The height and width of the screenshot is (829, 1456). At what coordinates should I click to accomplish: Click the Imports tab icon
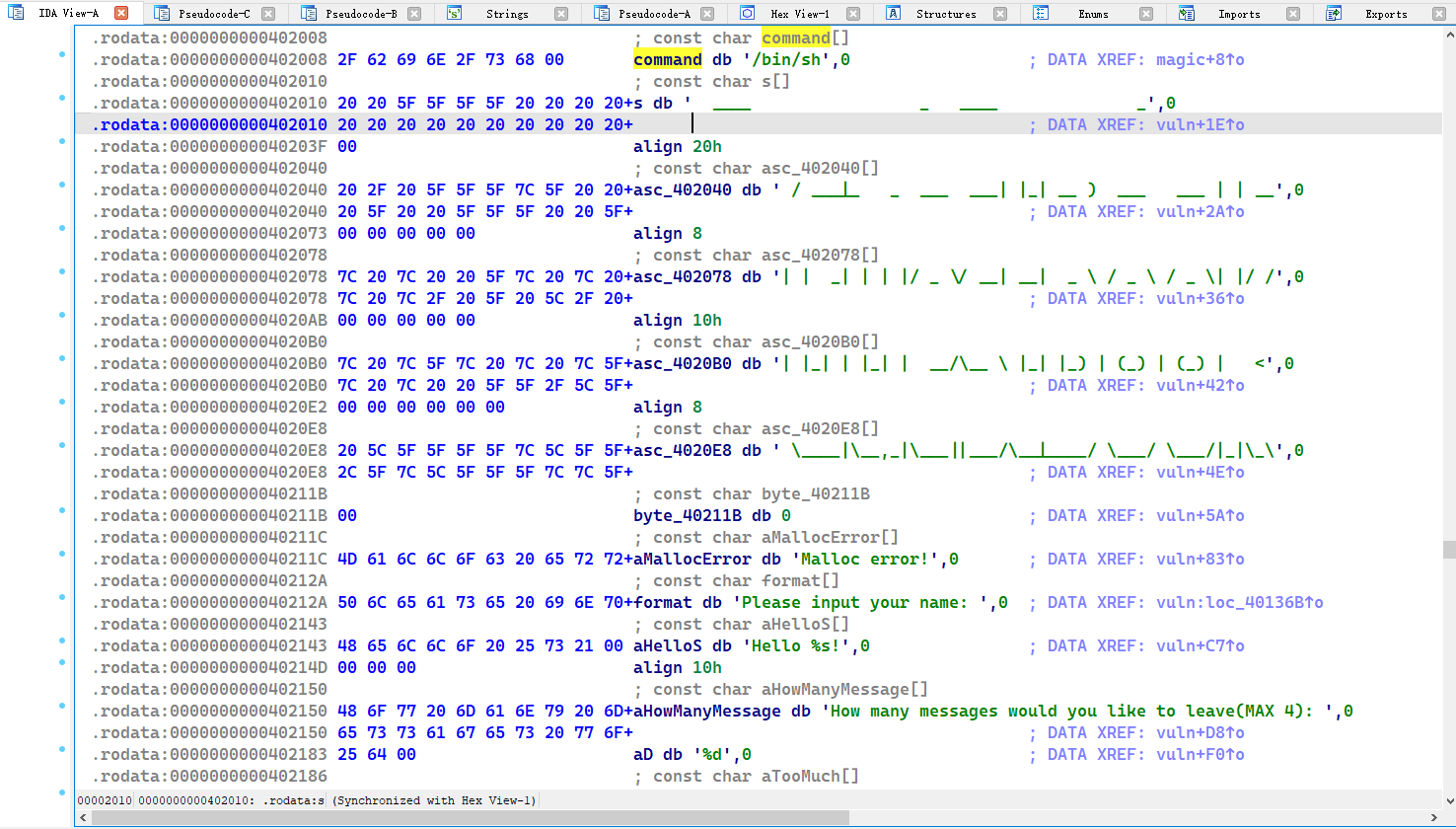(1187, 13)
